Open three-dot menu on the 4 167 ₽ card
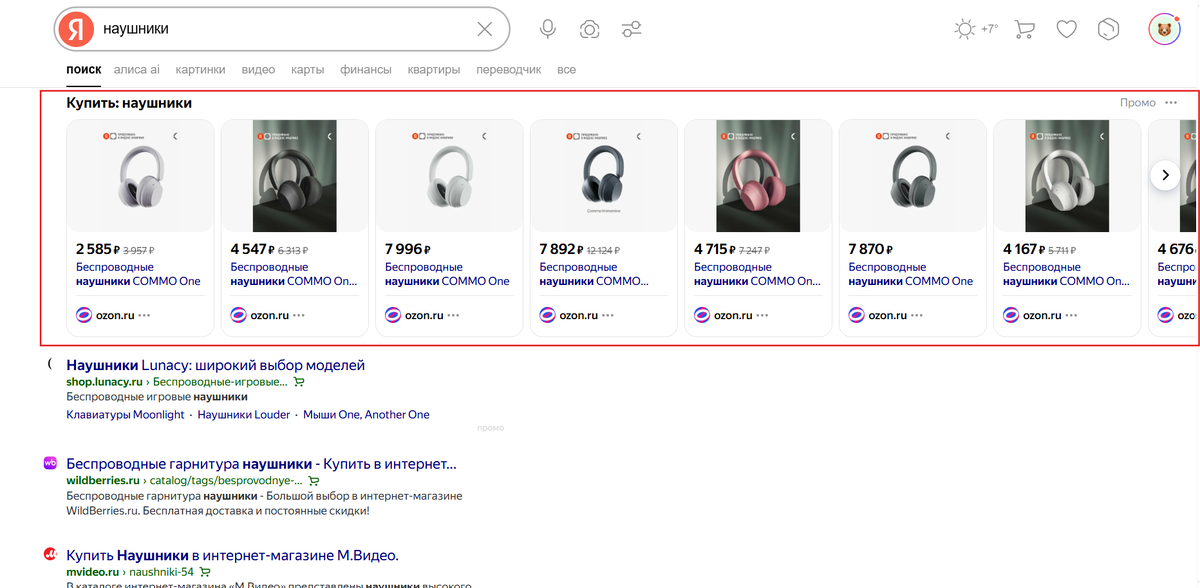 pyautogui.click(x=1072, y=315)
